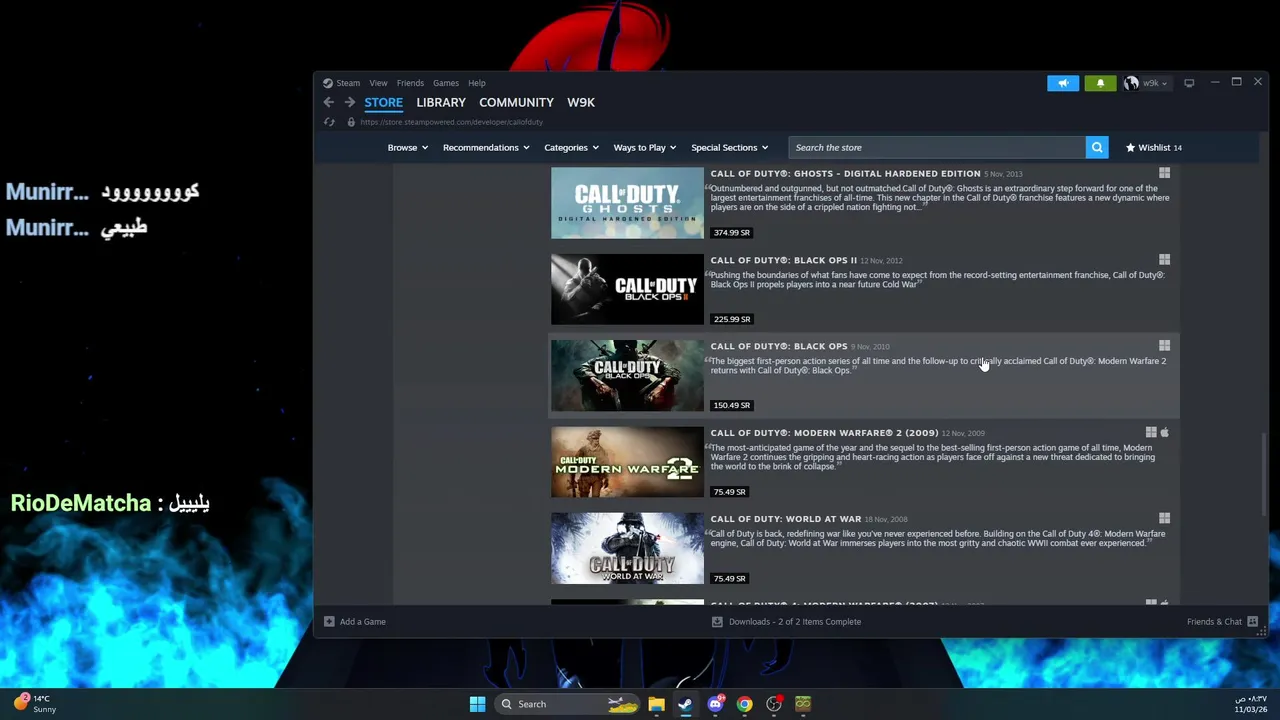1280x720 pixels.
Task: Open the View menu
Action: point(378,83)
